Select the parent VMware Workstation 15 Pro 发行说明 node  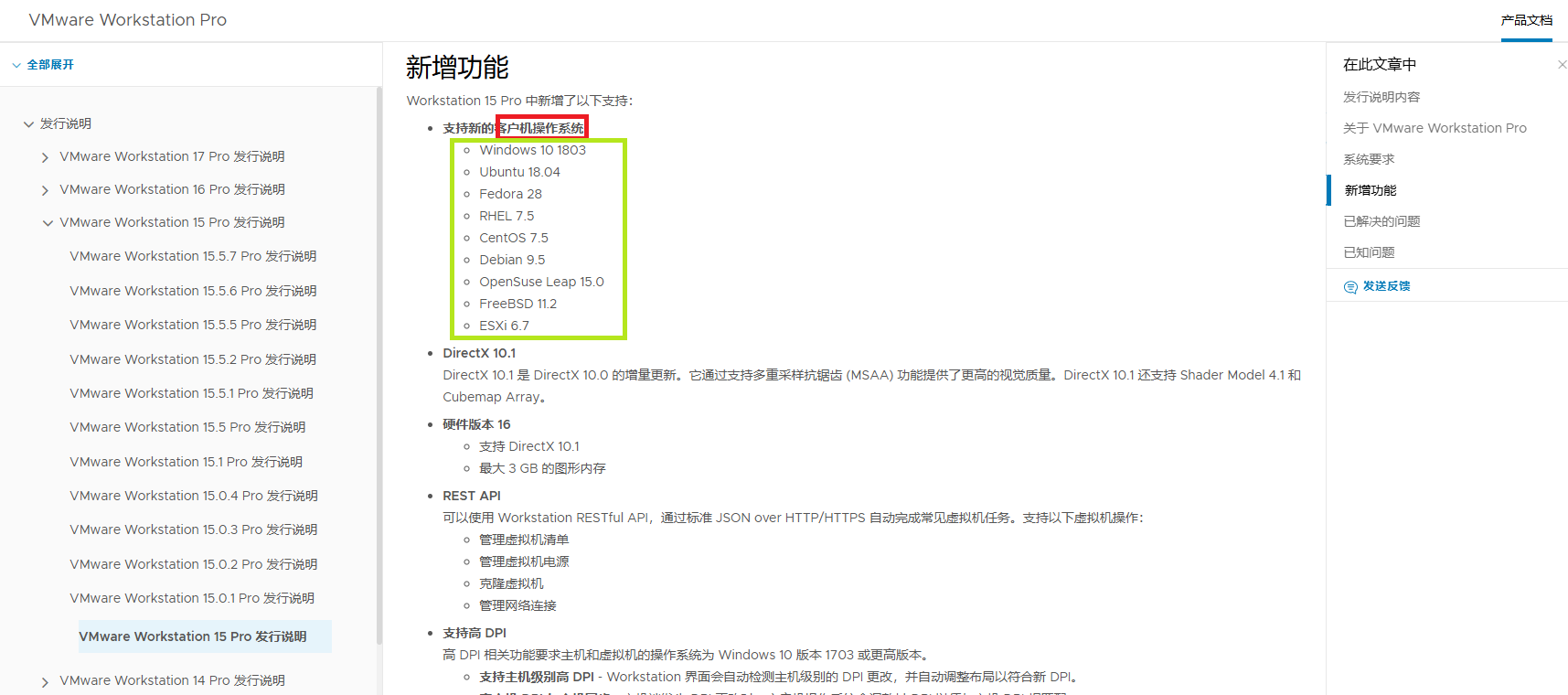click(x=172, y=222)
